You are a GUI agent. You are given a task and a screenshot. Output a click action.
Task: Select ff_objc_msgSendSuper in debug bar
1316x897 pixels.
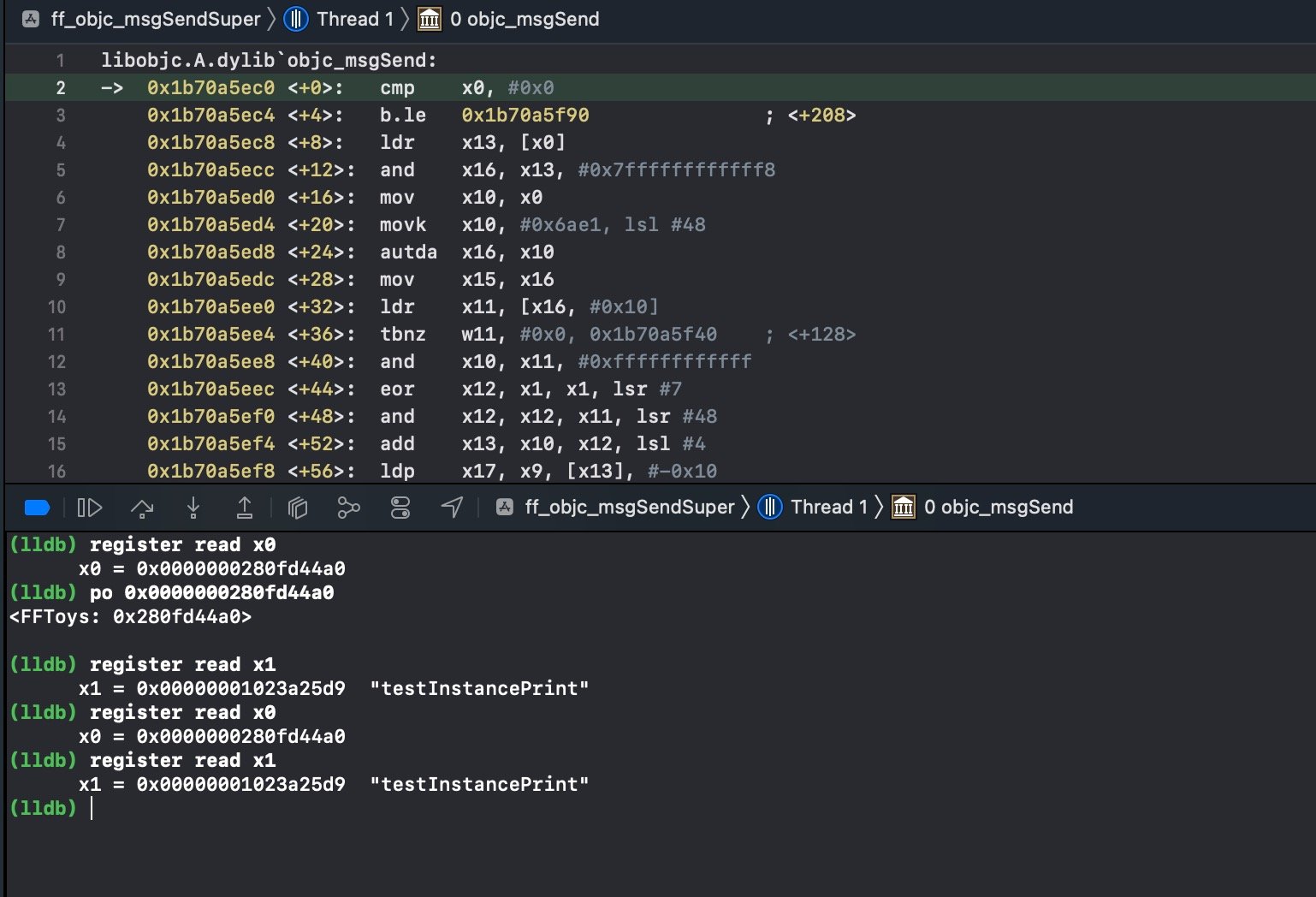pos(630,507)
